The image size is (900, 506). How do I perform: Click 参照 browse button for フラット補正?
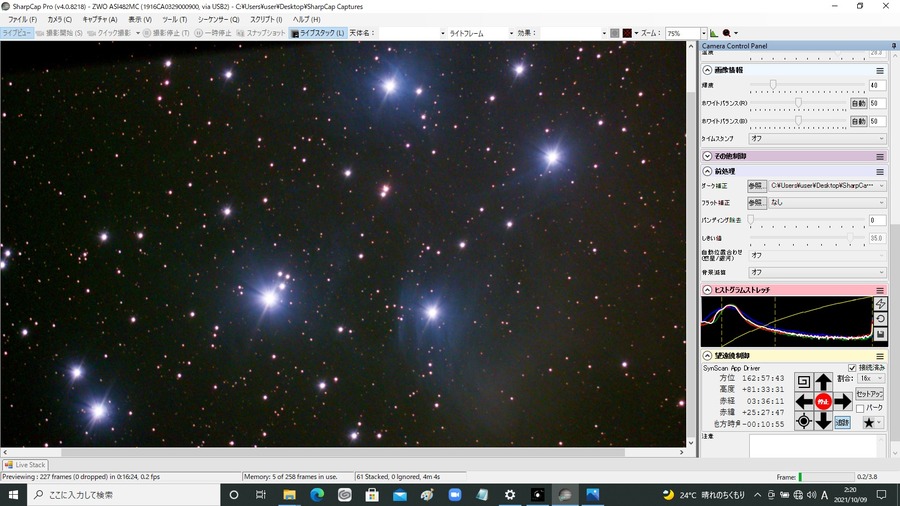(757, 203)
